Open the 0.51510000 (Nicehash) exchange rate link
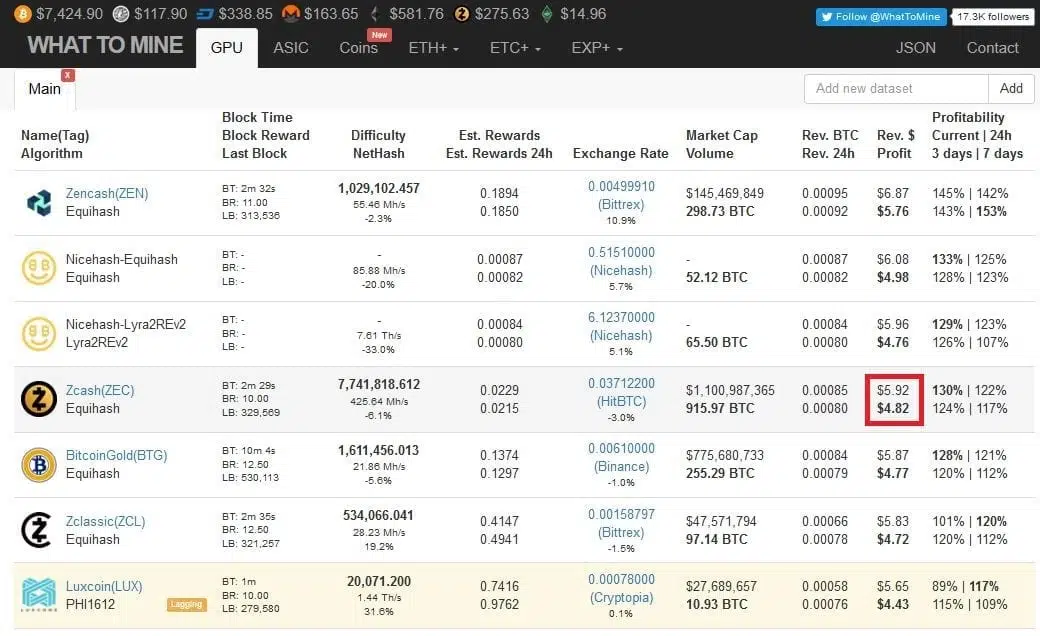The image size is (1040, 636). (621, 261)
